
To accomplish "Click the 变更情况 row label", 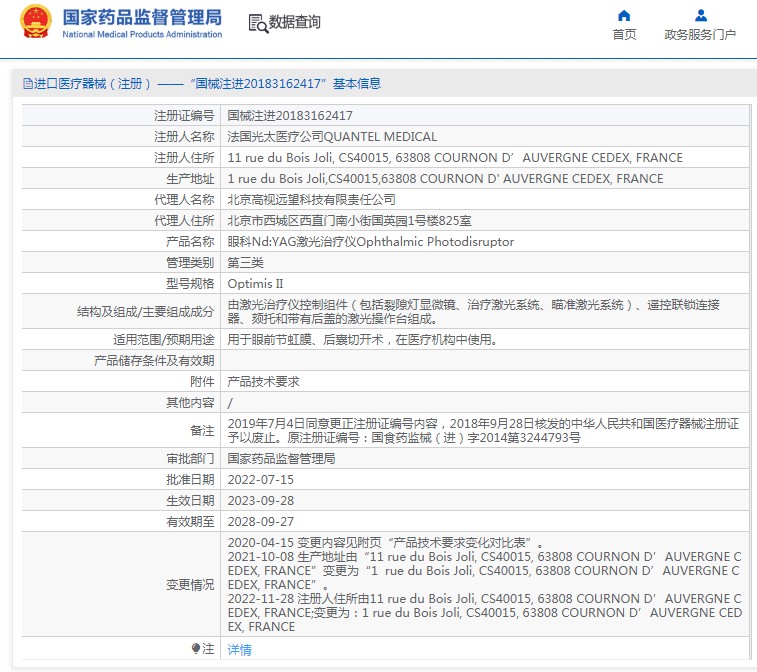I will [190, 585].
